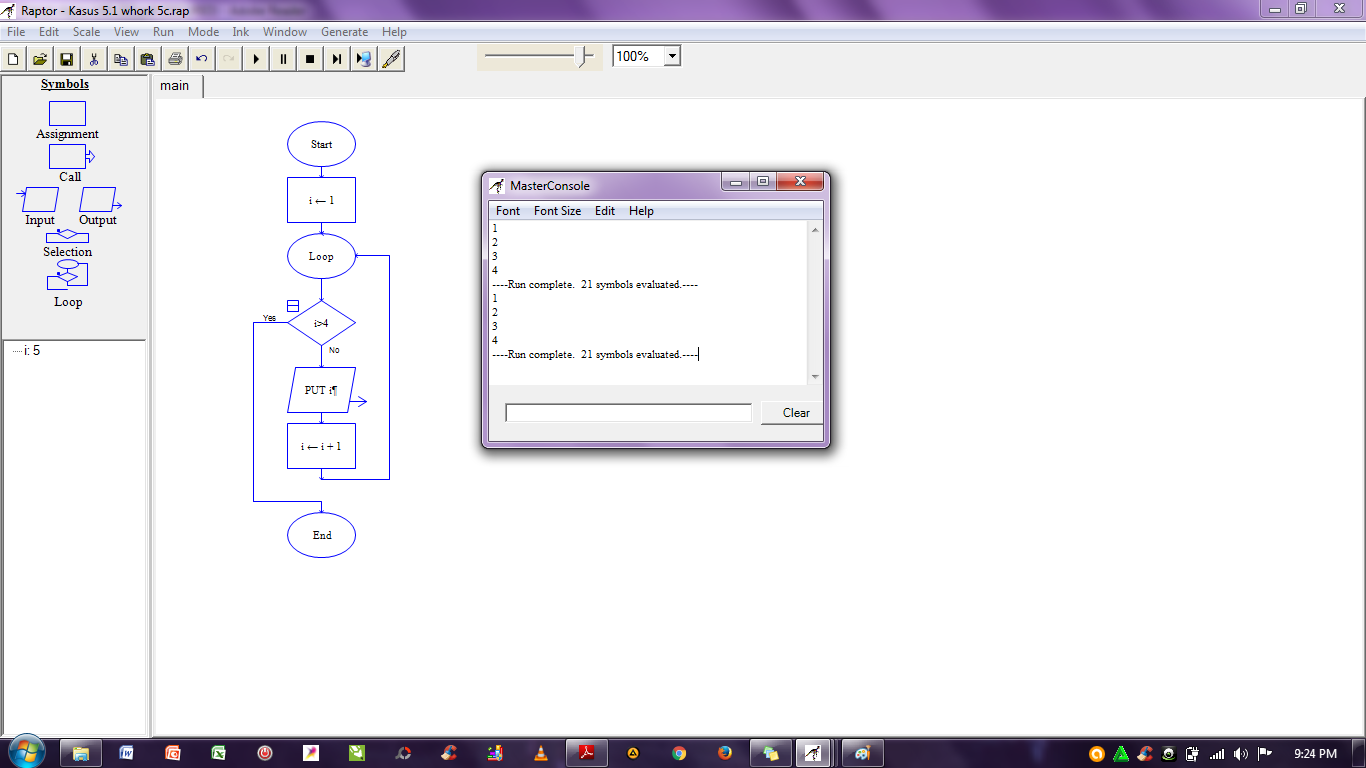
Task: Open Firefox from the taskbar
Action: [x=725, y=753]
